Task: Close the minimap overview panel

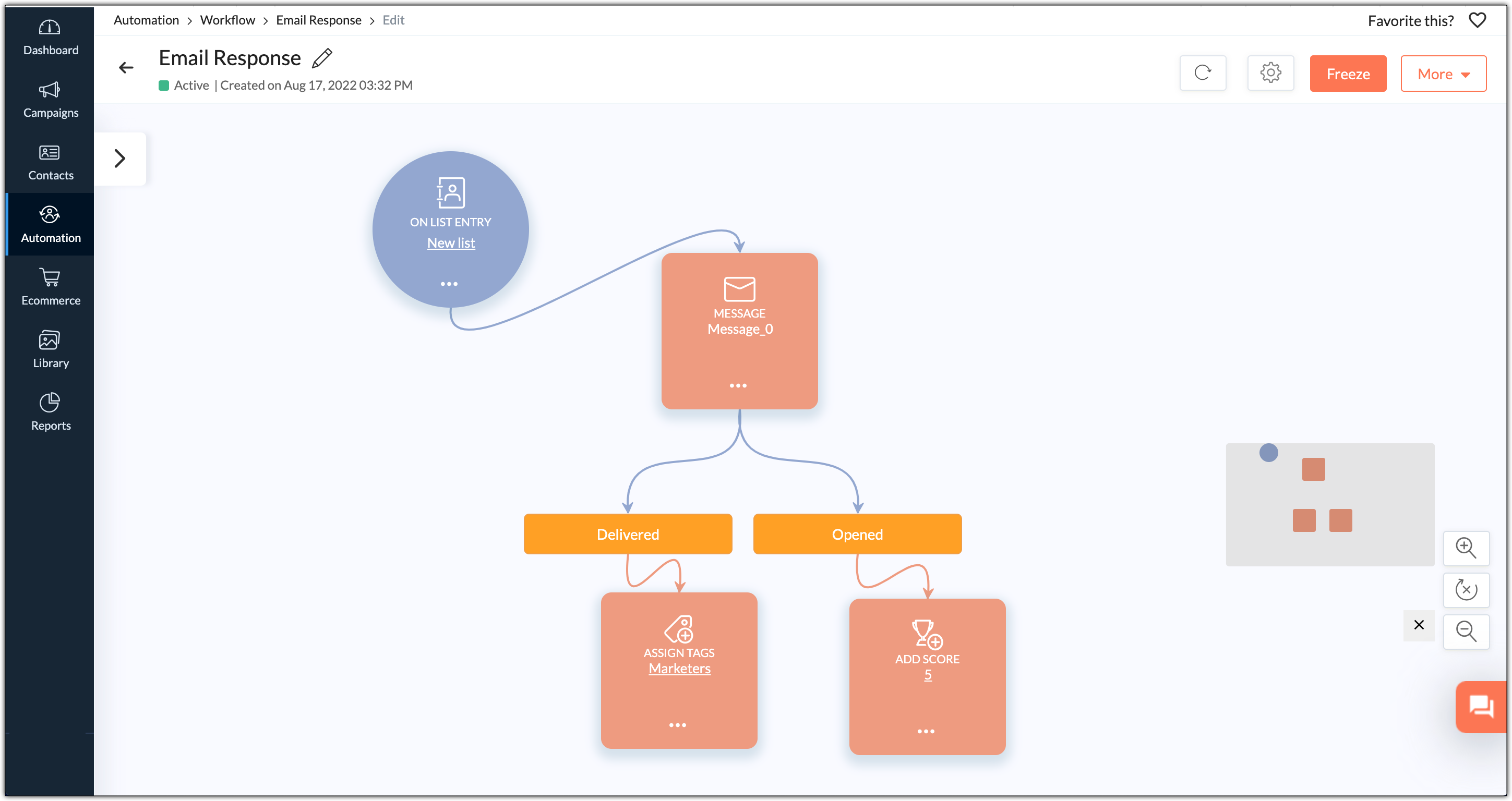Action: pos(1419,625)
